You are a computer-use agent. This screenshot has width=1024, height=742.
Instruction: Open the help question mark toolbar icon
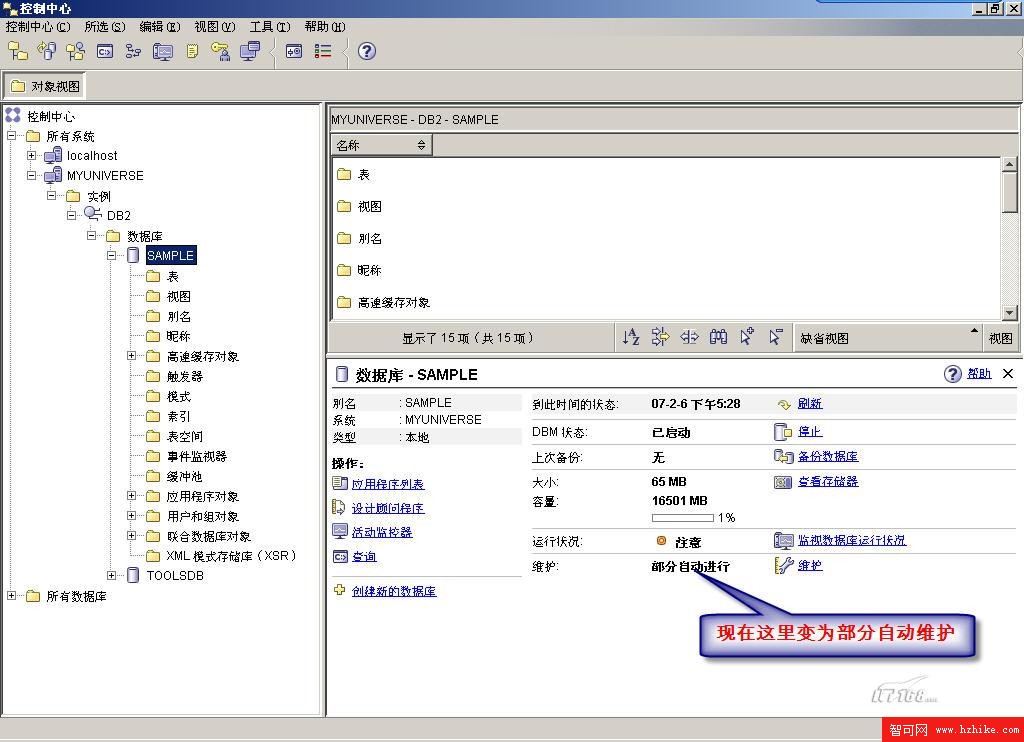(367, 51)
